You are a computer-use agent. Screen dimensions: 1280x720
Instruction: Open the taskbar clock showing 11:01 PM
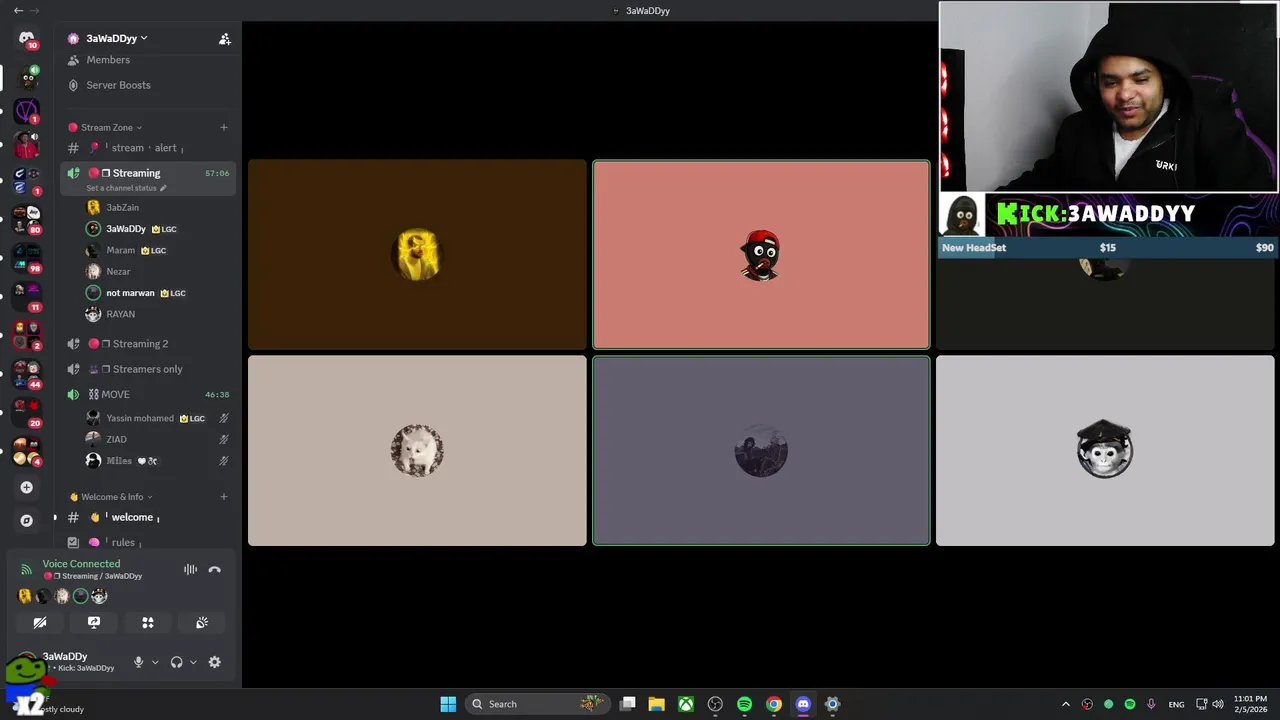pos(1251,704)
